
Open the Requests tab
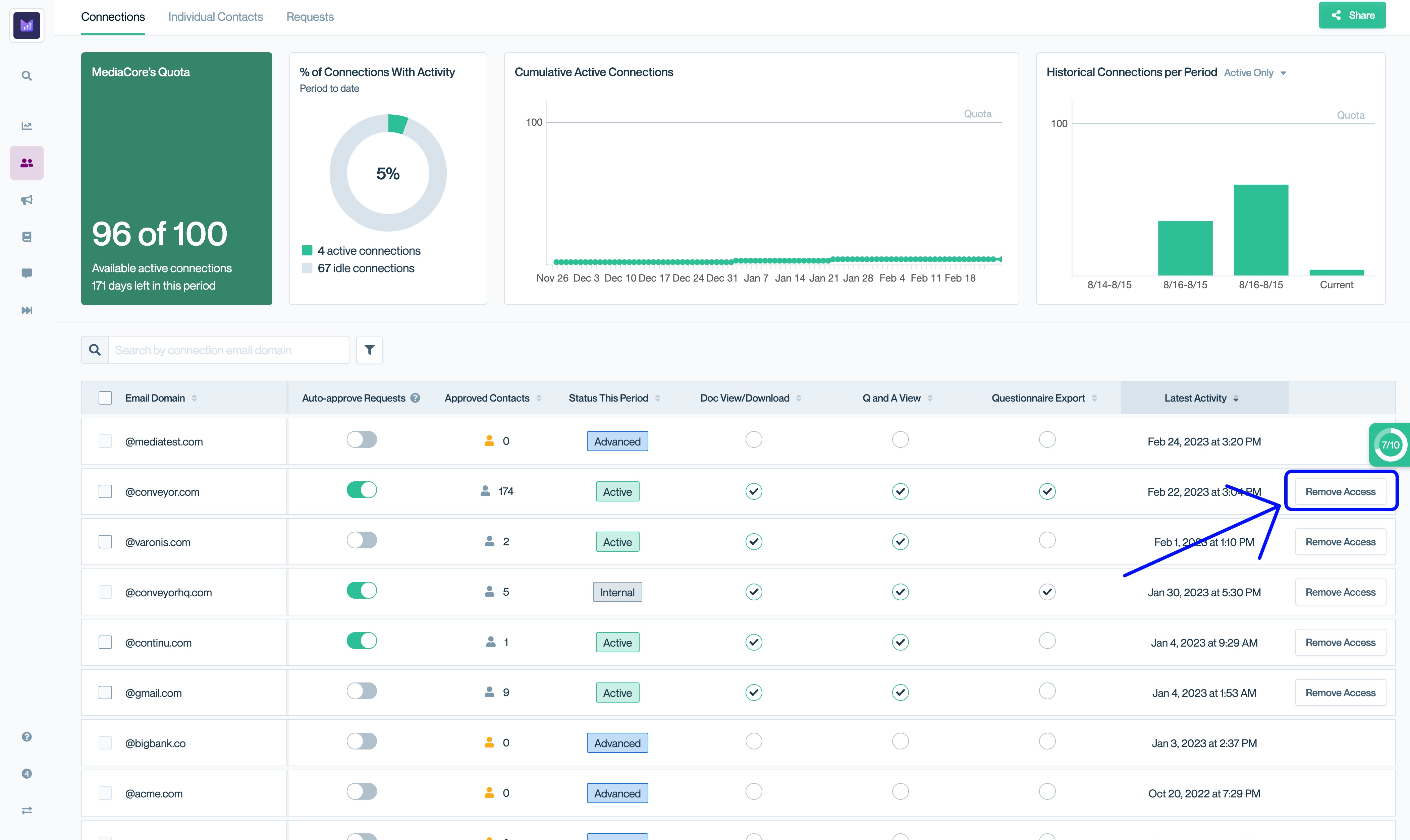310,17
